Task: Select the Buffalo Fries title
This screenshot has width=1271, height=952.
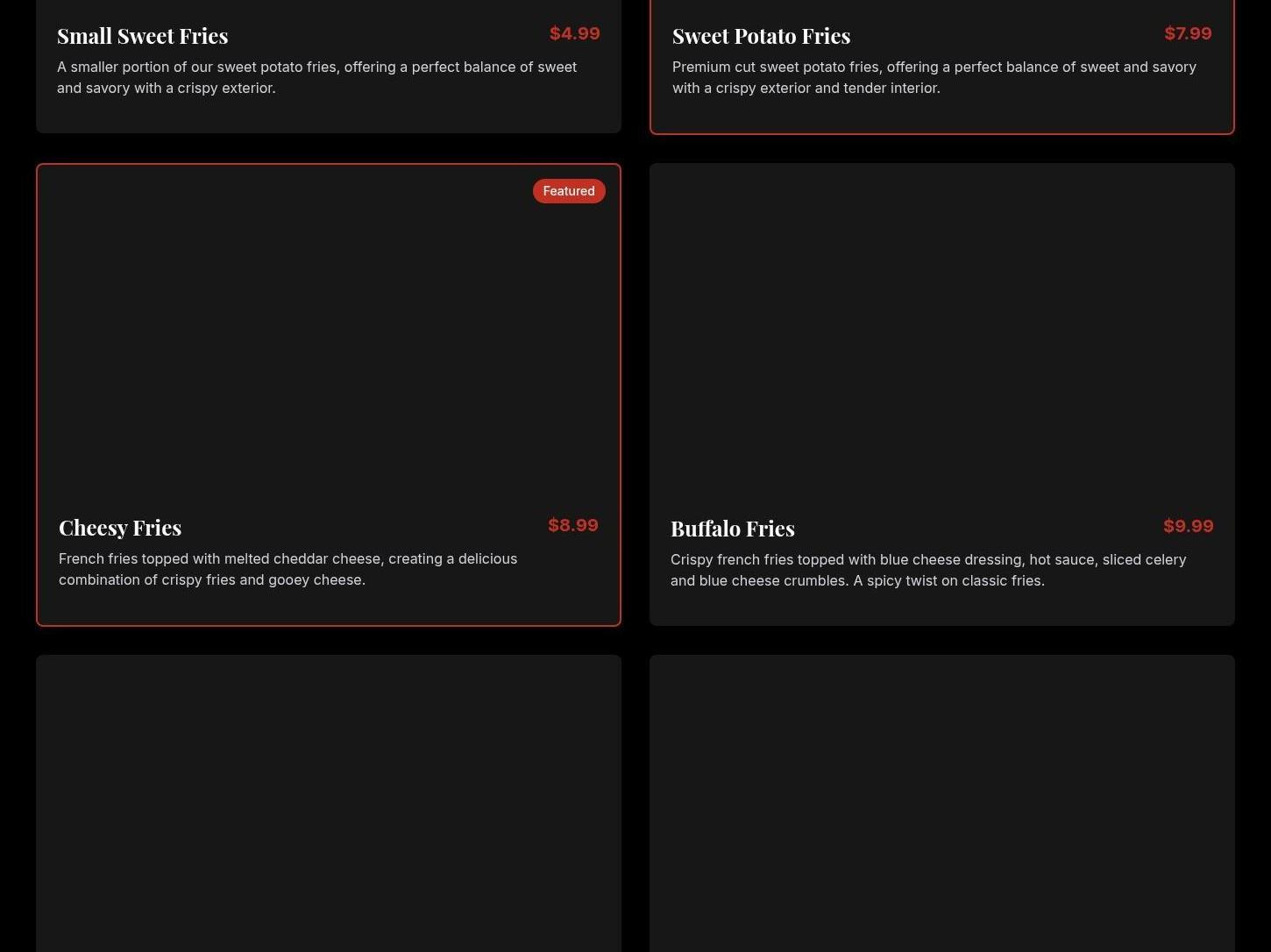Action: 733,529
